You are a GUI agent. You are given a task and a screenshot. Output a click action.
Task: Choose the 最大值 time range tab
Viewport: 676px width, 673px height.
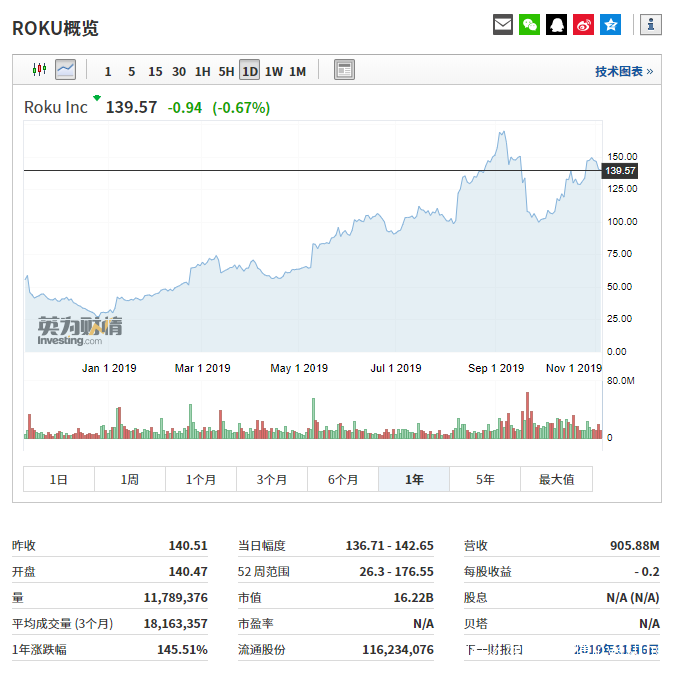[557, 479]
